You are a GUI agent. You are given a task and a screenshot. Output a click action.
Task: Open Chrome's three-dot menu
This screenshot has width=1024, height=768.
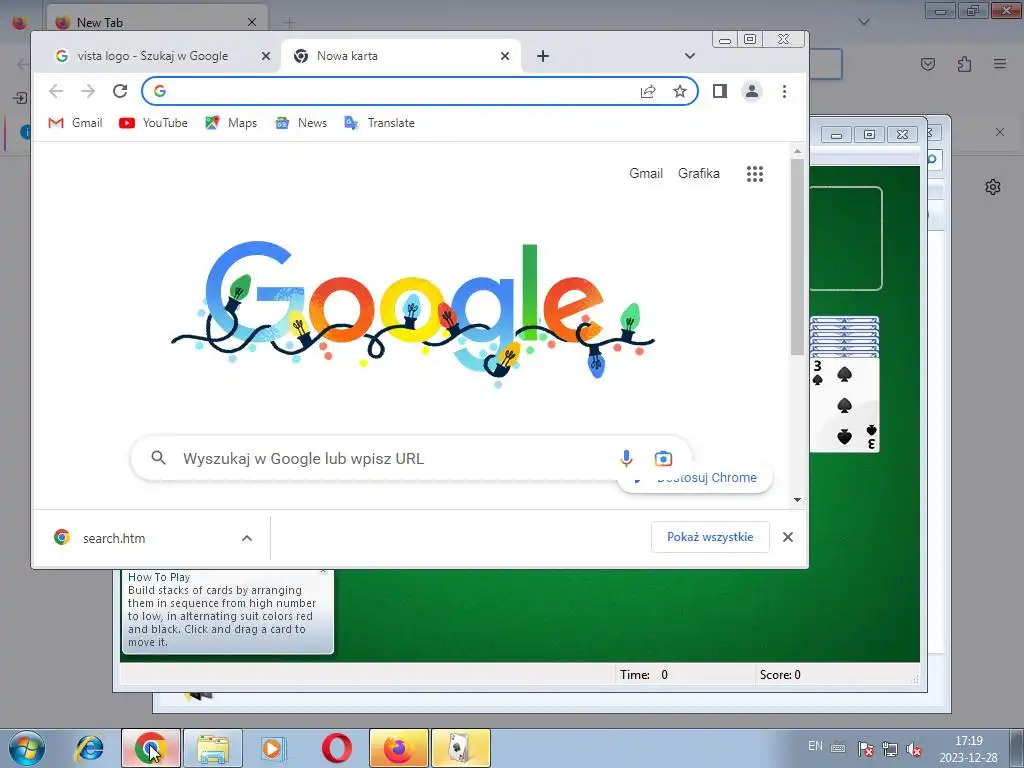[784, 91]
